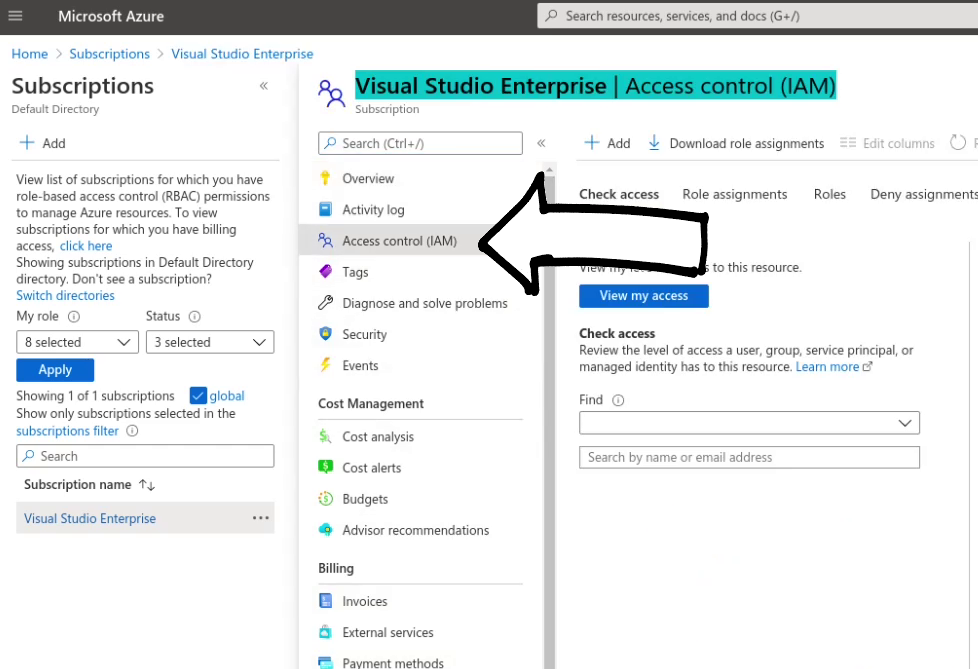Follow the Switch directories link

[65, 296]
